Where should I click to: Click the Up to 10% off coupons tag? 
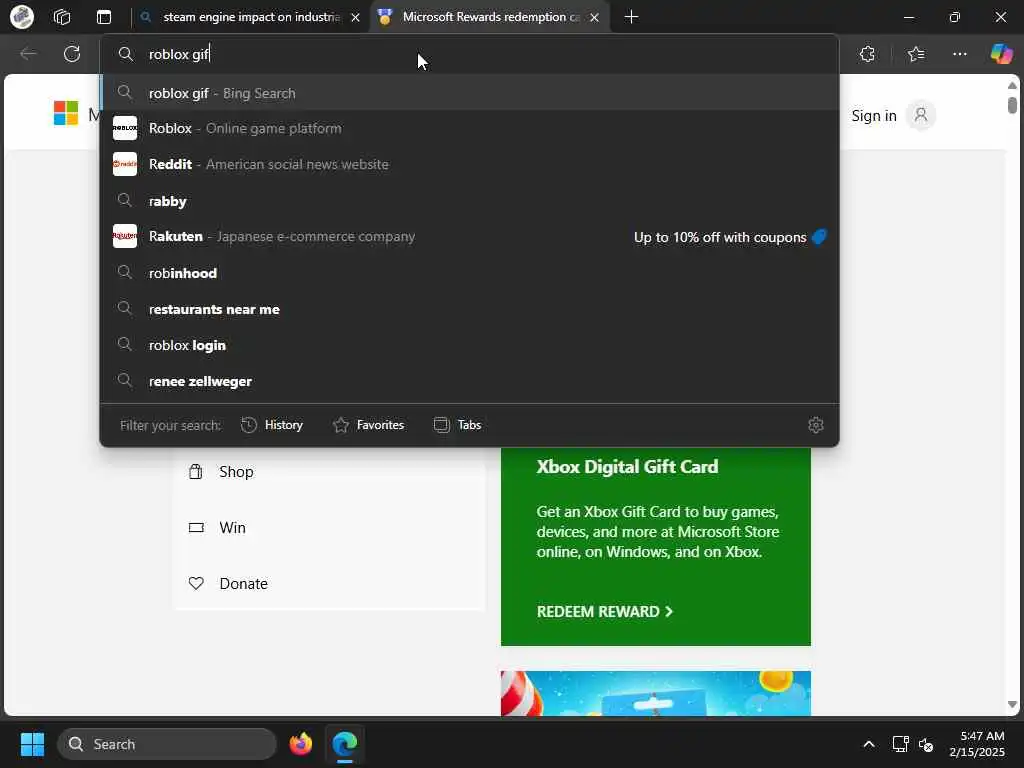pos(730,237)
